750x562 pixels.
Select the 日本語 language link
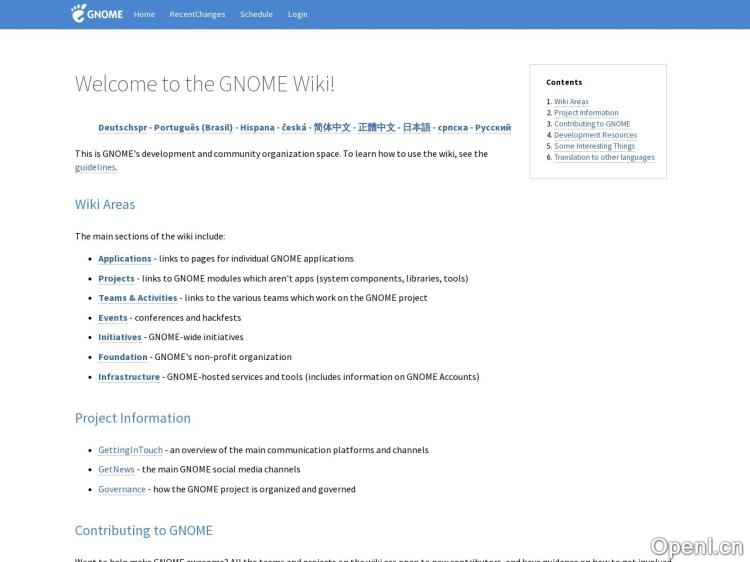pos(416,128)
